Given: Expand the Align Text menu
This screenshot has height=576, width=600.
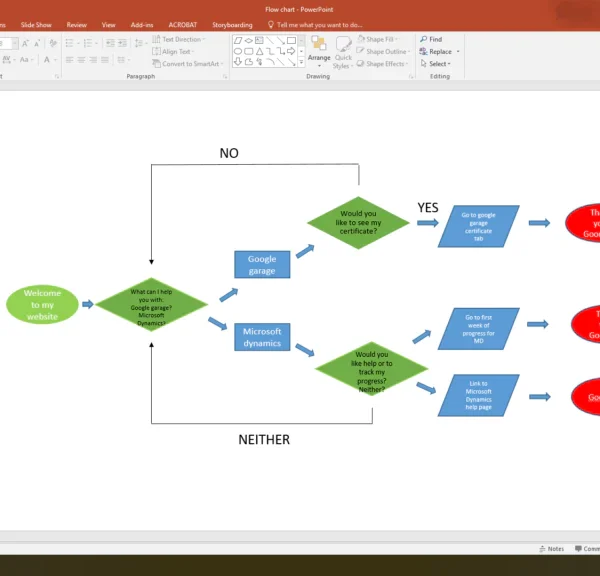Looking at the screenshot, I should click(x=173, y=51).
